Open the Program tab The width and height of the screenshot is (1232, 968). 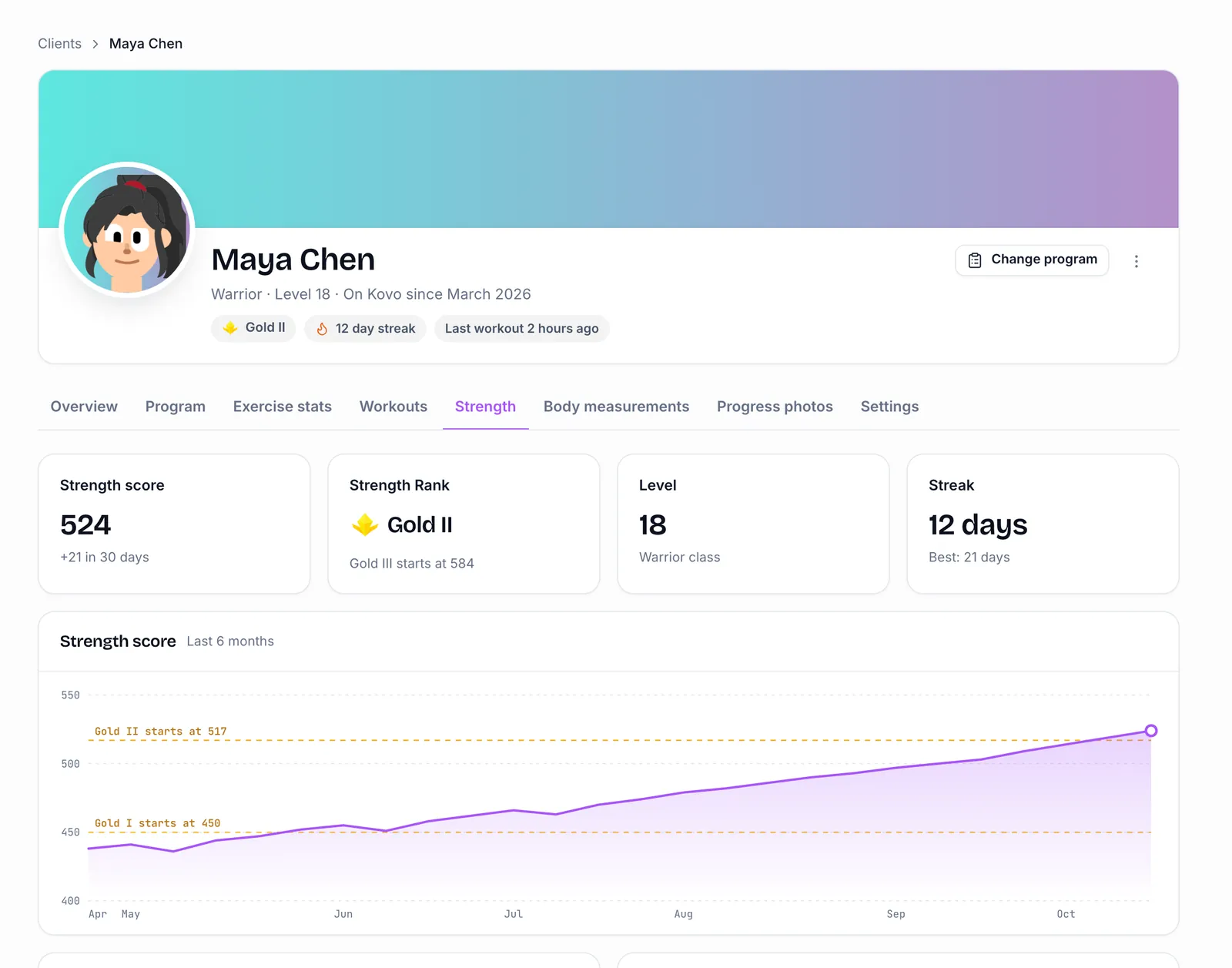point(176,407)
